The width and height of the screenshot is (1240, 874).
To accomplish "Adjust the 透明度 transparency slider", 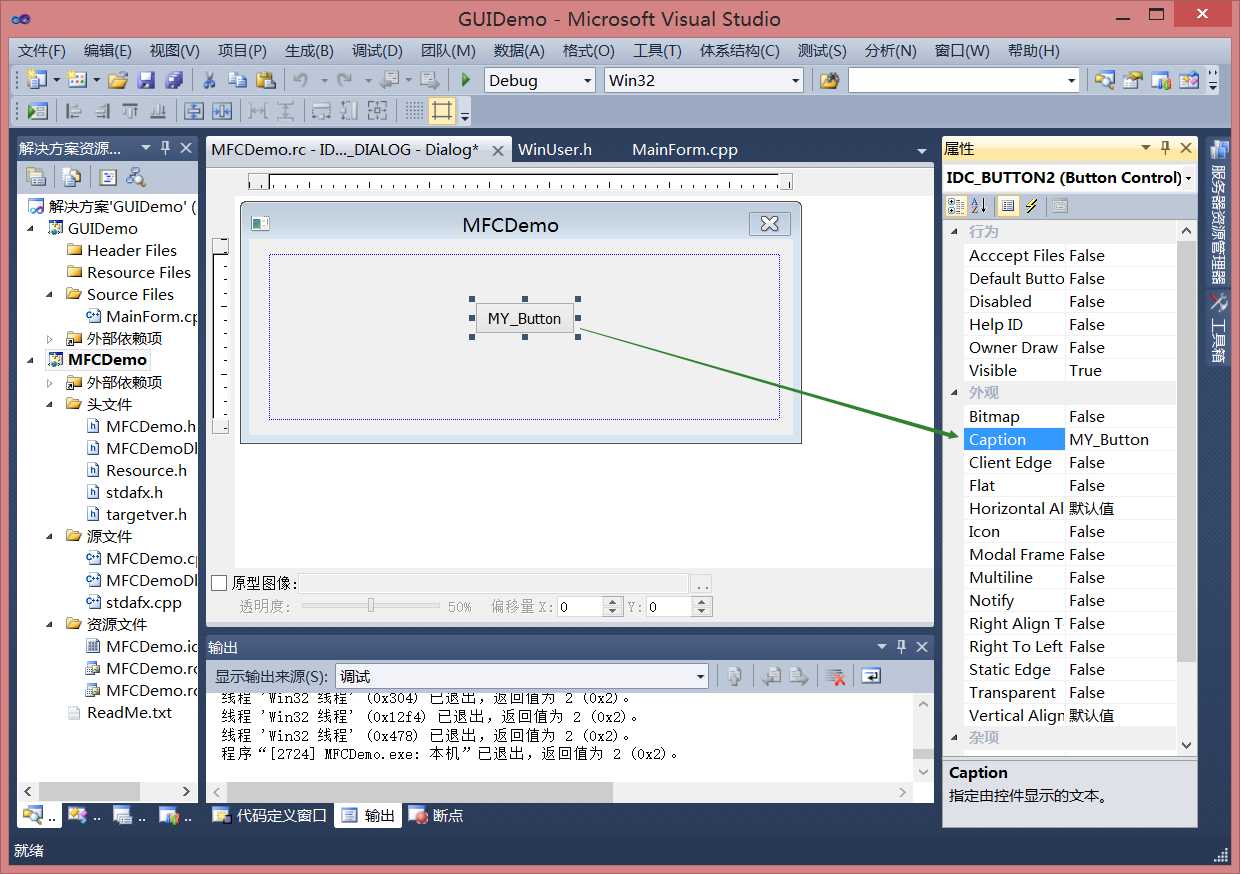I will click(x=371, y=606).
